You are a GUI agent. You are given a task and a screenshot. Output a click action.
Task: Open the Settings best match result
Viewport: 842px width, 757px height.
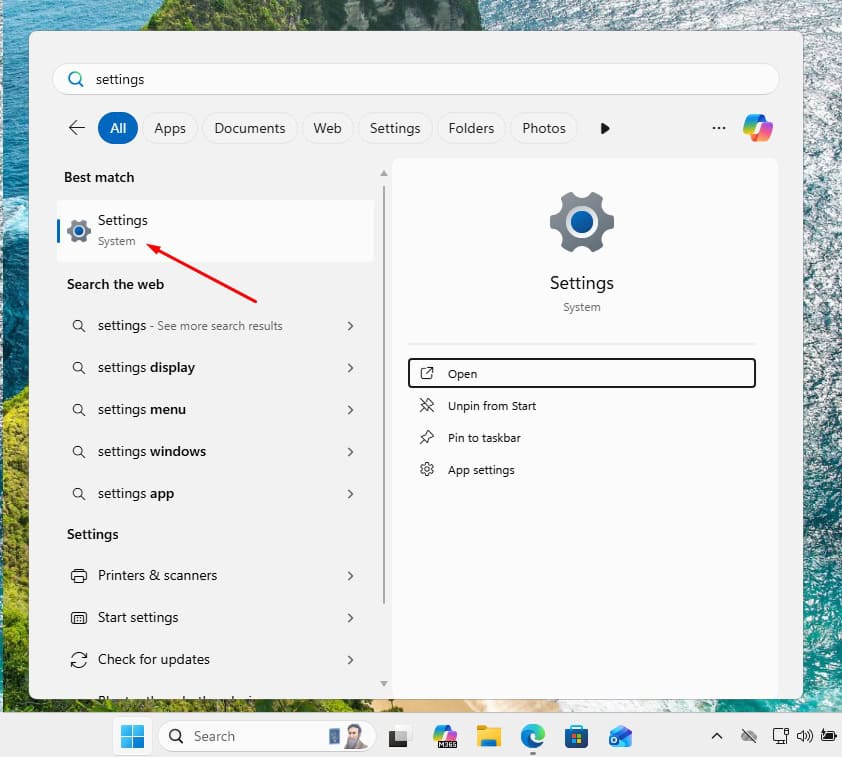tap(215, 230)
